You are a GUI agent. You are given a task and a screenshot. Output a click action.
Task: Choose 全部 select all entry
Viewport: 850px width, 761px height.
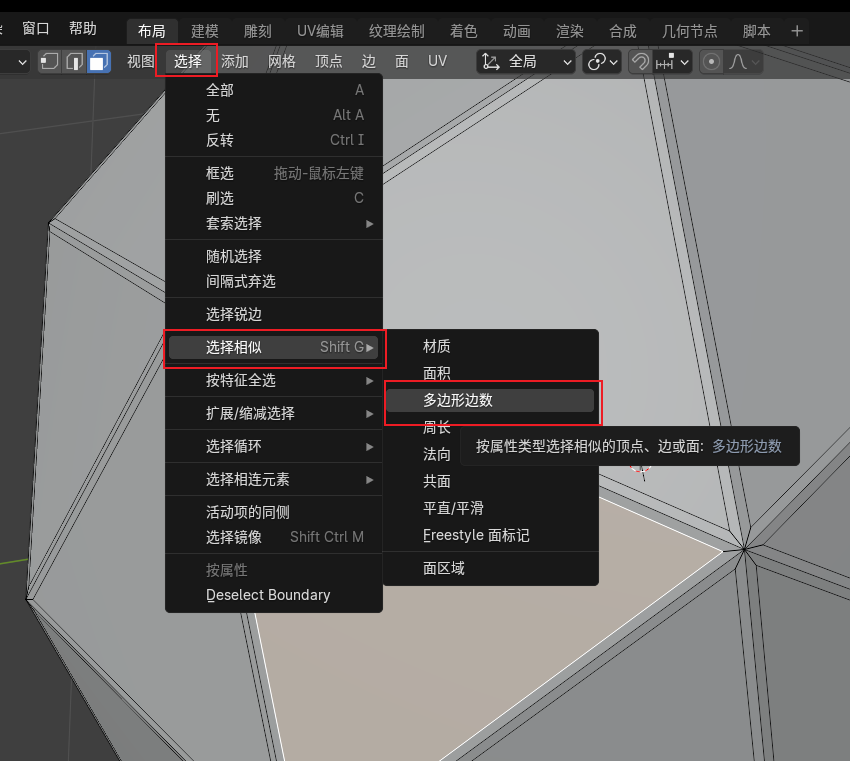274,90
